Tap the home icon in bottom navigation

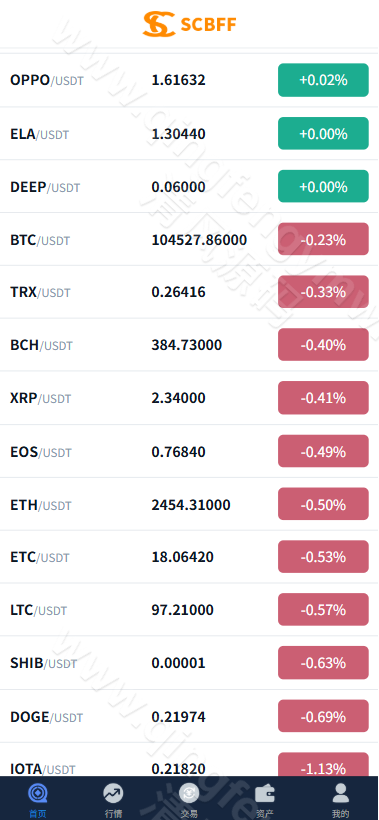tap(37, 793)
